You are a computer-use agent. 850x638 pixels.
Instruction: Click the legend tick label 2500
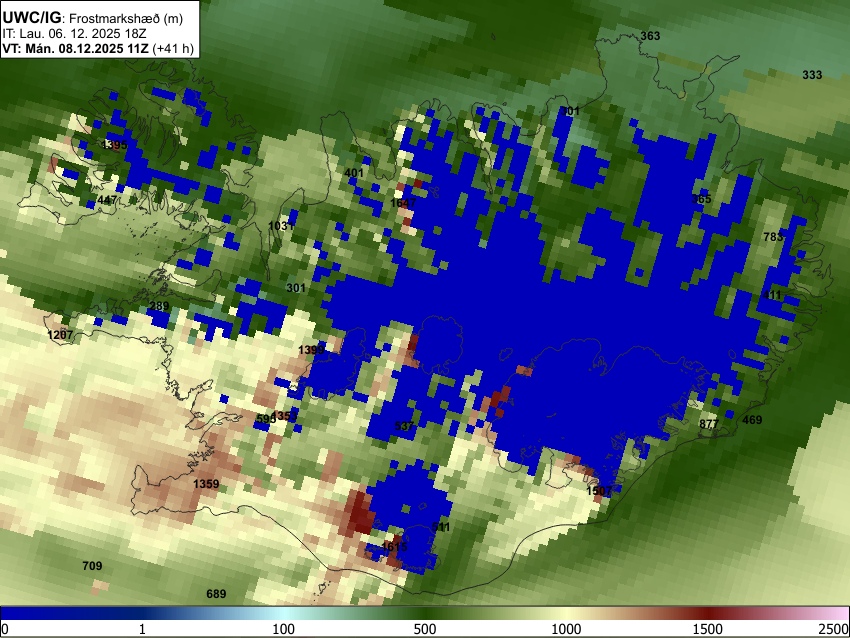pos(834,629)
